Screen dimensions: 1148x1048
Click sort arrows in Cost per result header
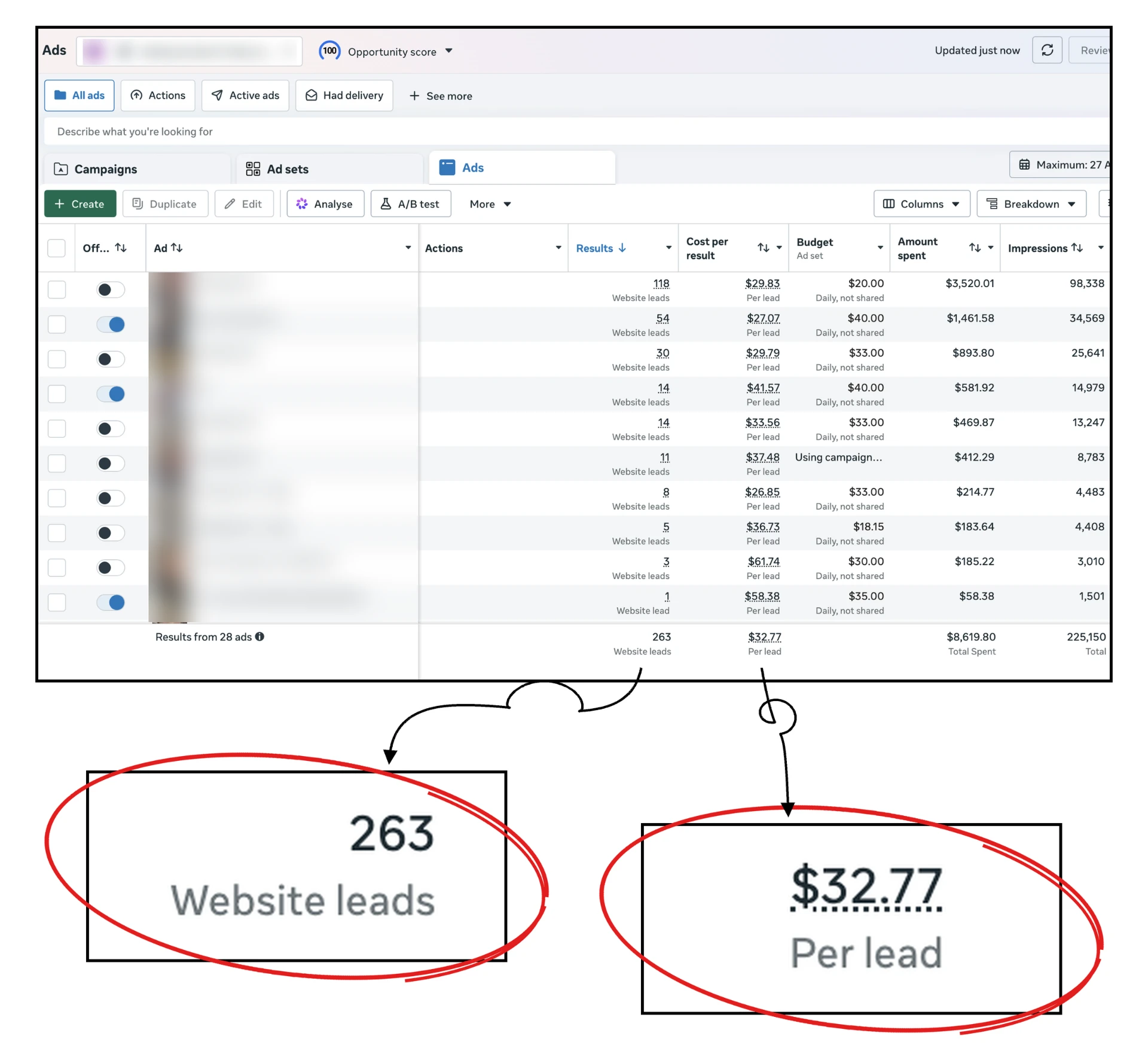tap(764, 248)
